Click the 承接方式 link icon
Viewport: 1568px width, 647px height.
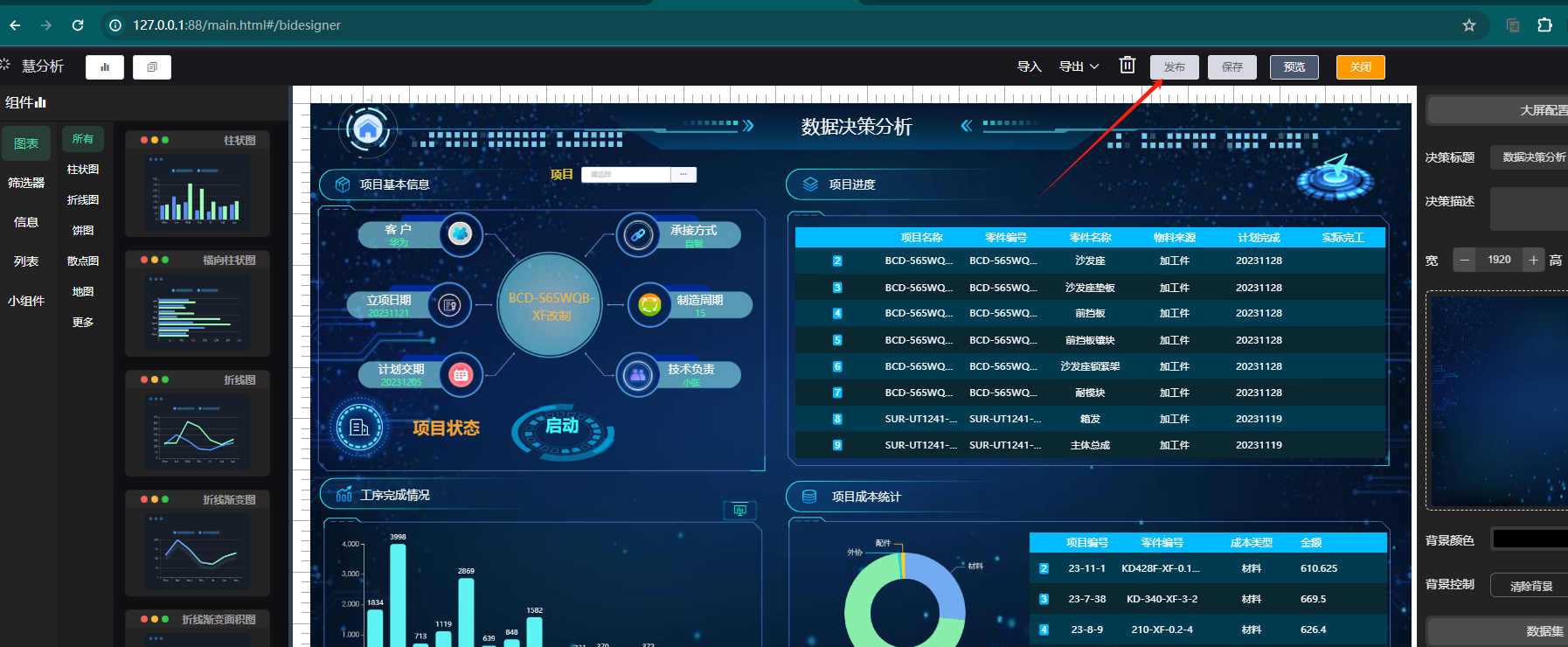pyautogui.click(x=638, y=234)
